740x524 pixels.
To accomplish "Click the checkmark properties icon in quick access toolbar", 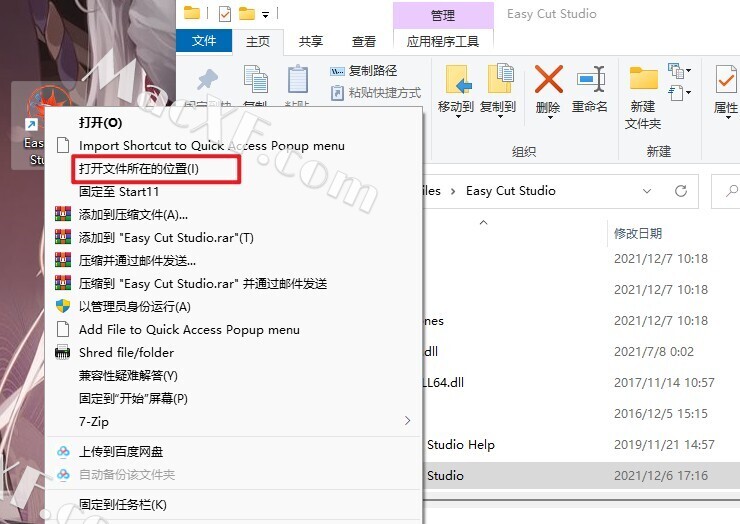I will 225,14.
